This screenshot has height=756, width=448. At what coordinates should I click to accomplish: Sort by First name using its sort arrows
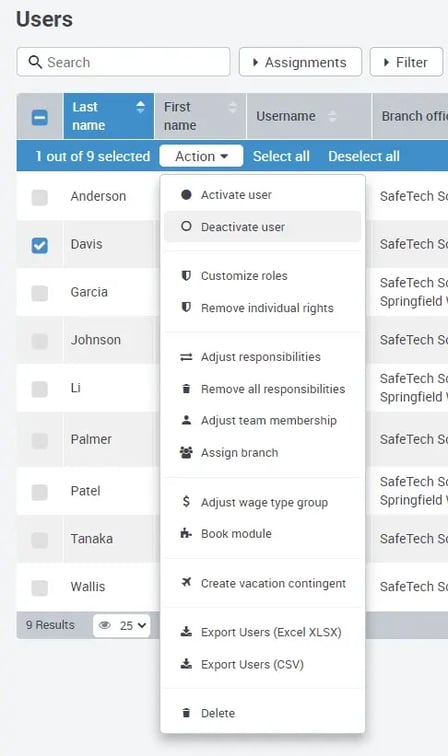pos(232,107)
